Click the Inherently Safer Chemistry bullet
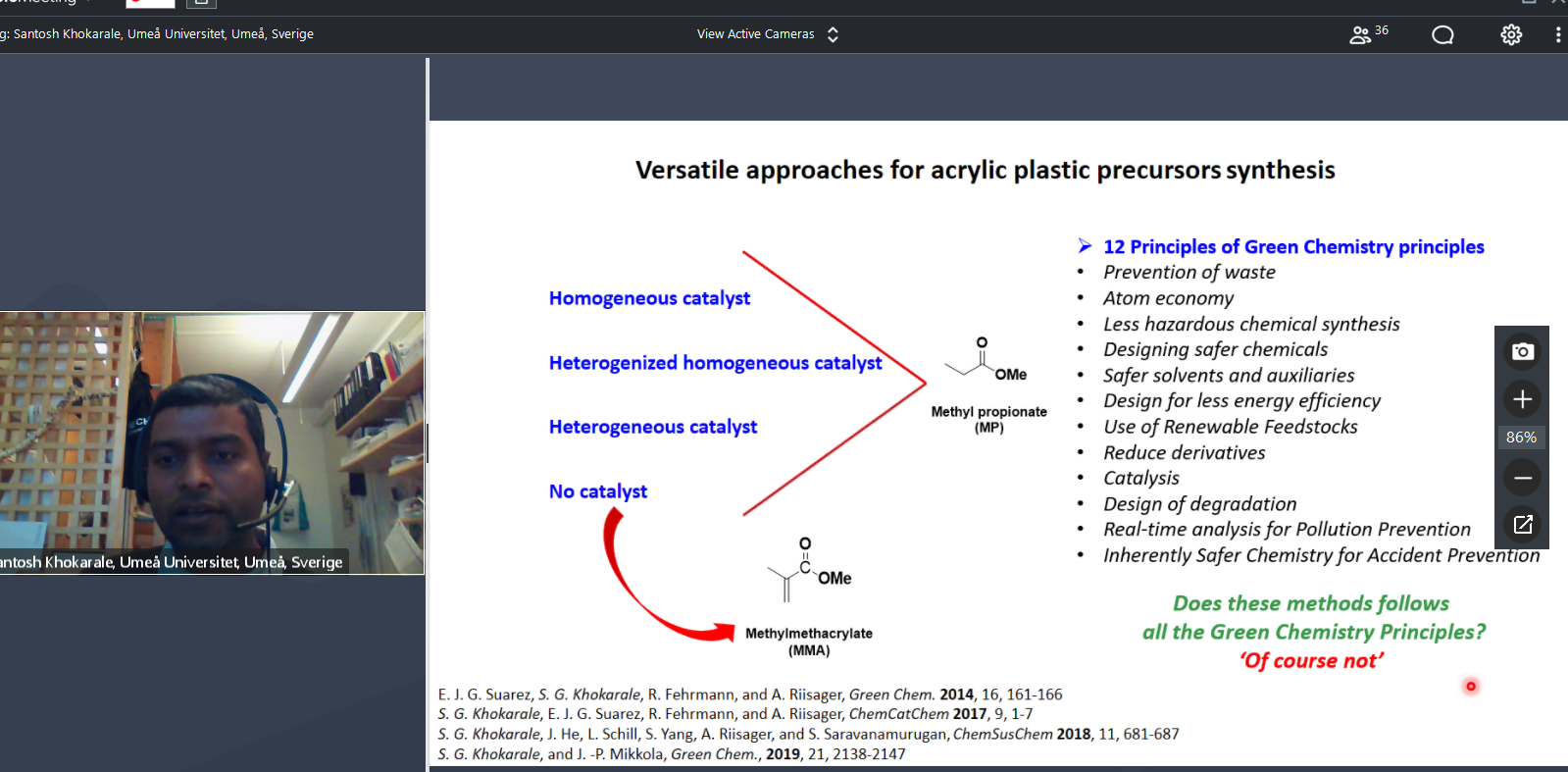 [x=1322, y=555]
